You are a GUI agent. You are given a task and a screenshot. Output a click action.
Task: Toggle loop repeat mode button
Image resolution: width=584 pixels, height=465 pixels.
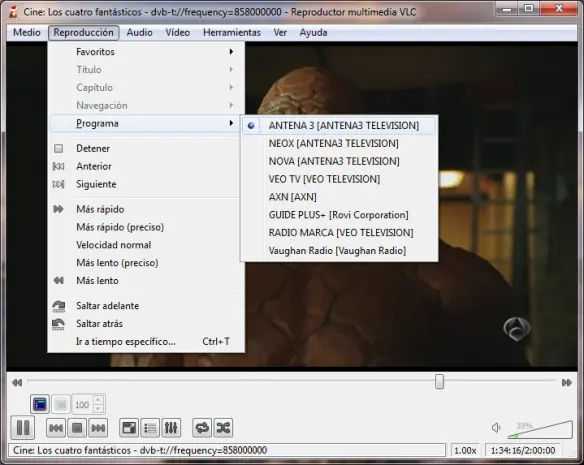tap(202, 428)
